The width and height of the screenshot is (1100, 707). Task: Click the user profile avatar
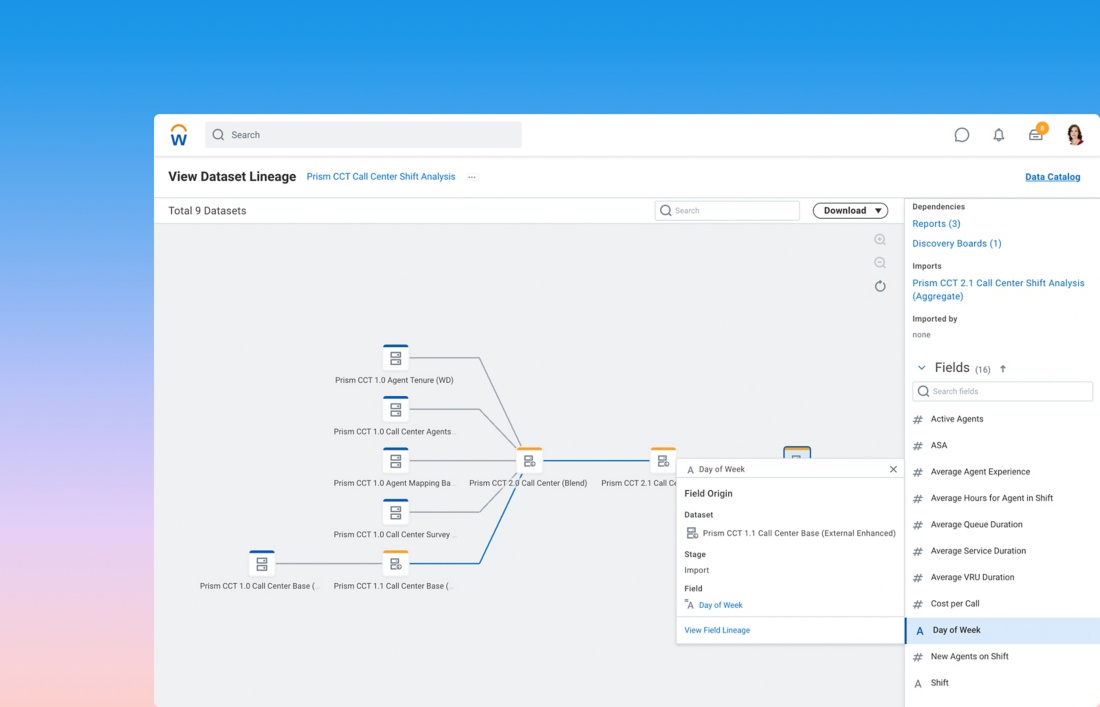click(x=1075, y=135)
